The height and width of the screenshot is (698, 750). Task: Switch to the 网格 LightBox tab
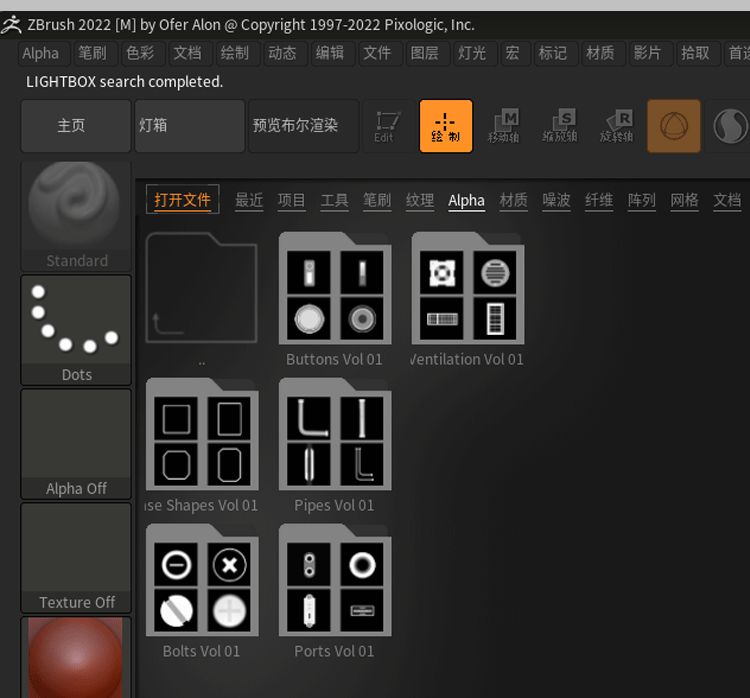click(x=684, y=200)
